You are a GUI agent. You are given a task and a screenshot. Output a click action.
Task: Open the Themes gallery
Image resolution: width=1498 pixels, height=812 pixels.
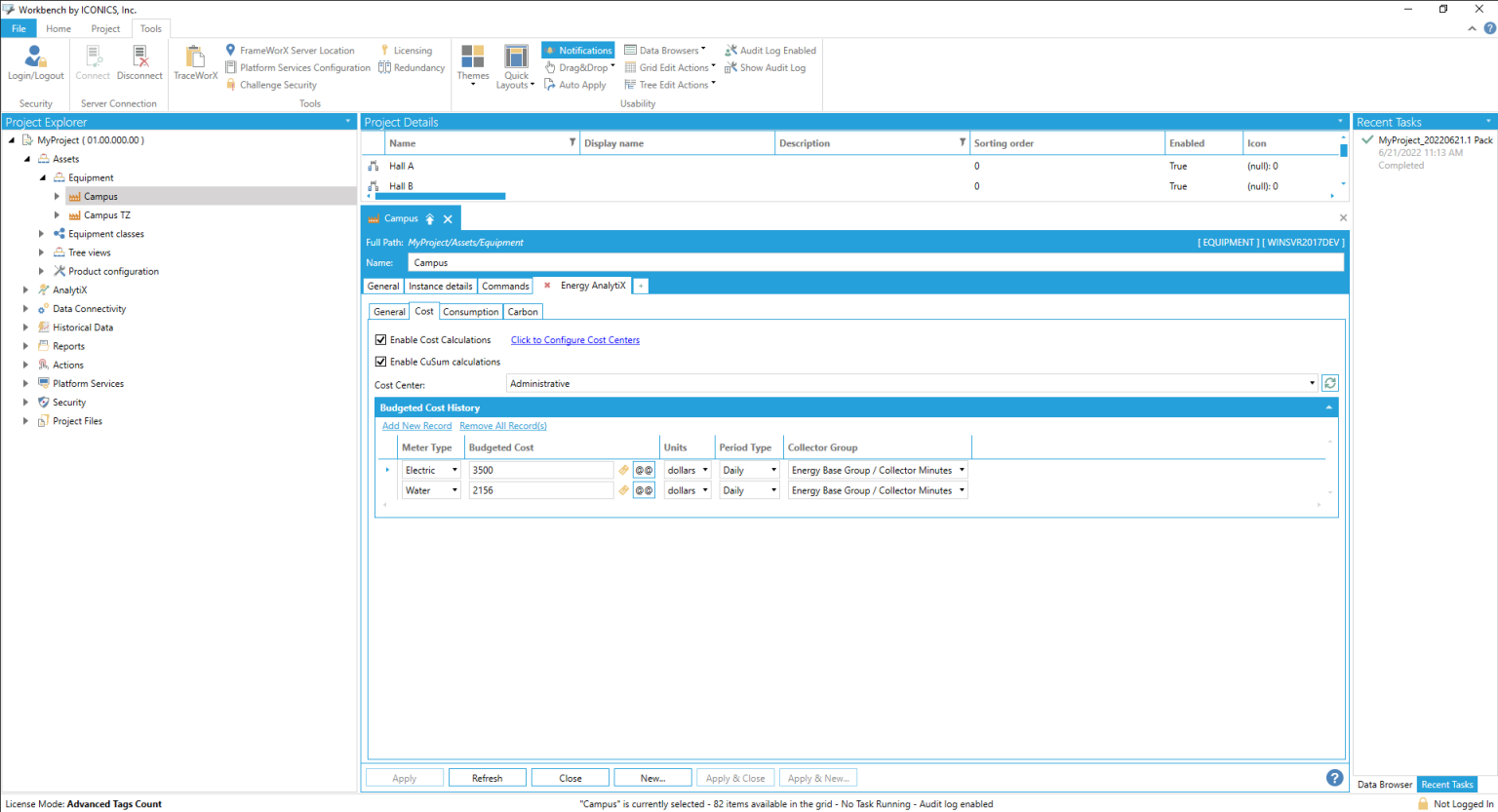click(473, 66)
